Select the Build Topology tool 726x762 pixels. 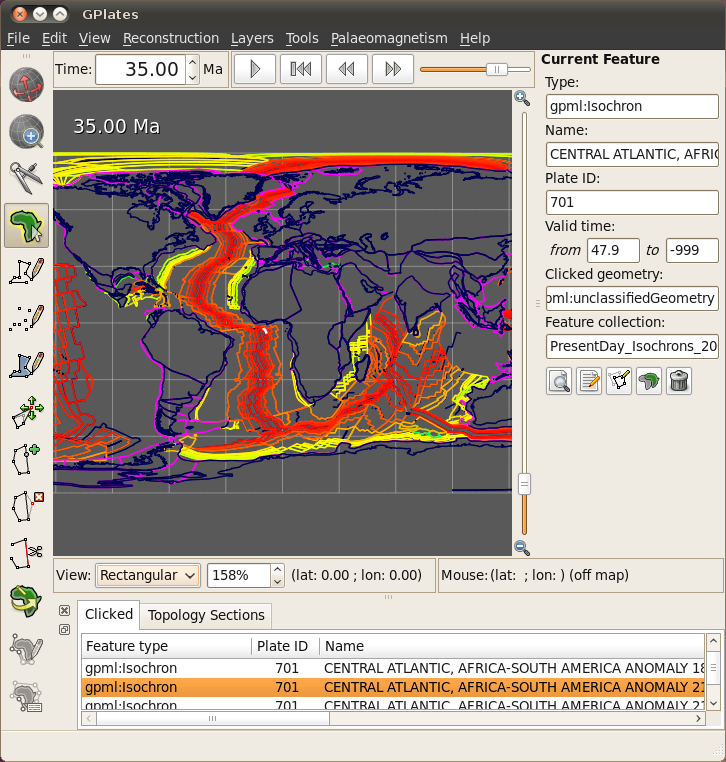[x=26, y=648]
